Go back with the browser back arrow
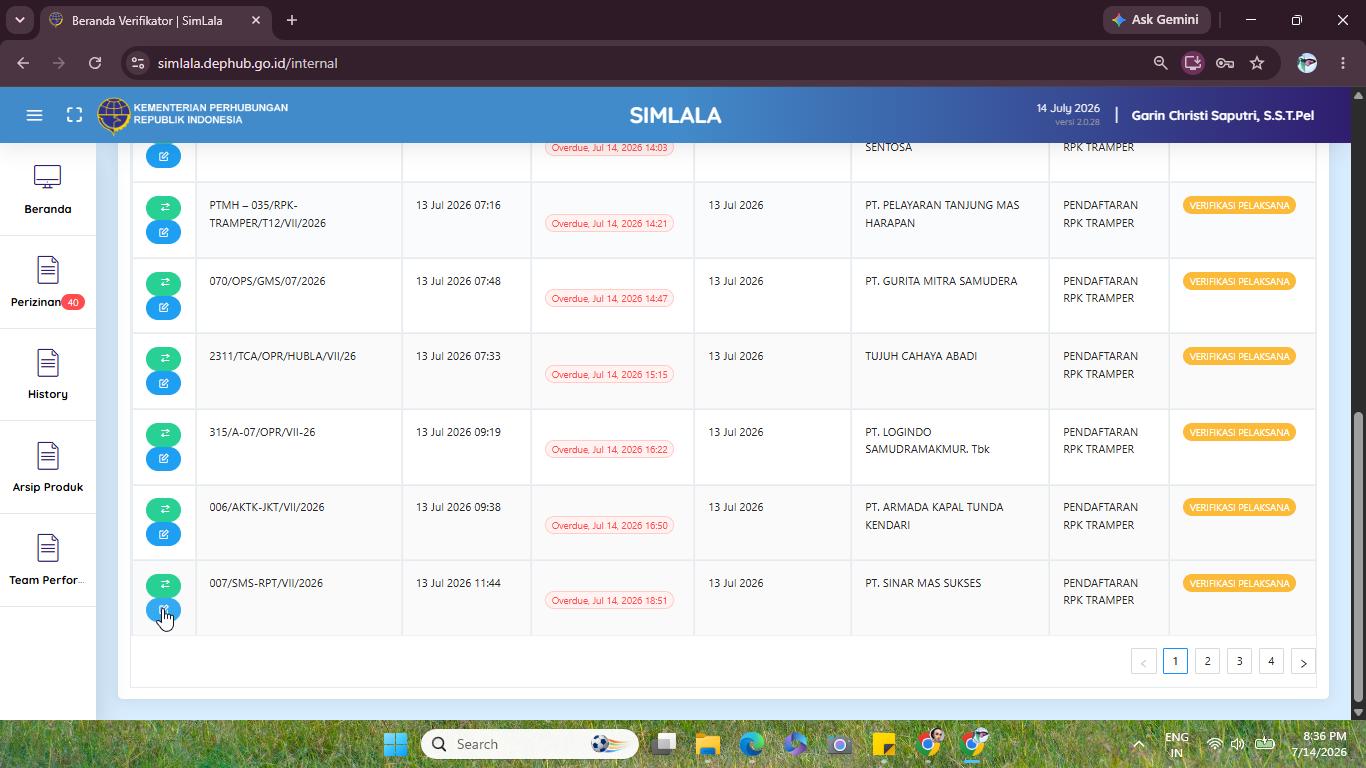 coord(23,63)
